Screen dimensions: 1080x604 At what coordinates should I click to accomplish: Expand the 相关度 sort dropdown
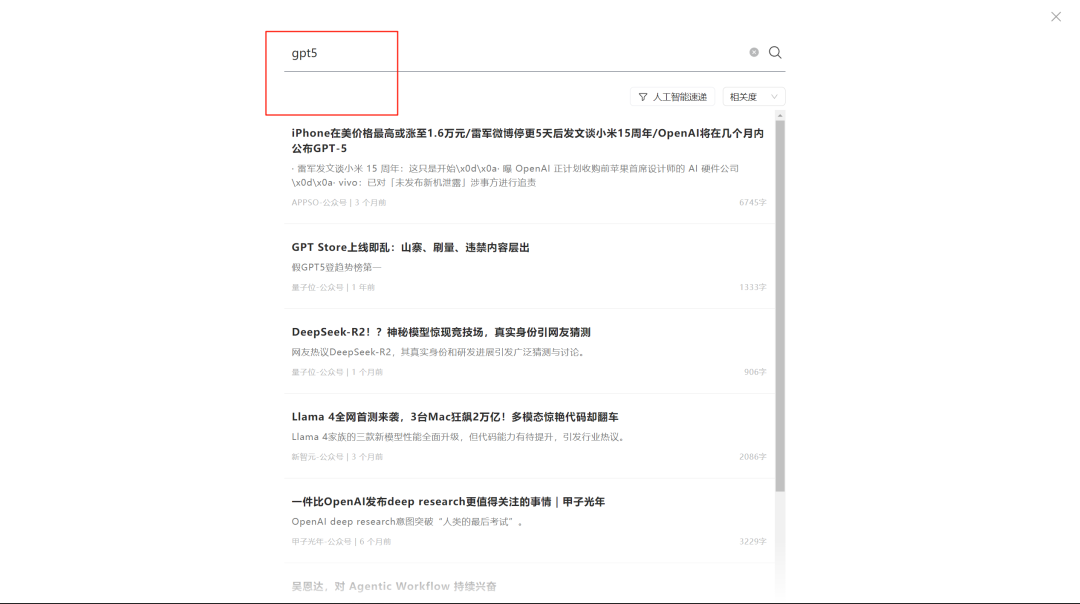pyautogui.click(x=754, y=97)
